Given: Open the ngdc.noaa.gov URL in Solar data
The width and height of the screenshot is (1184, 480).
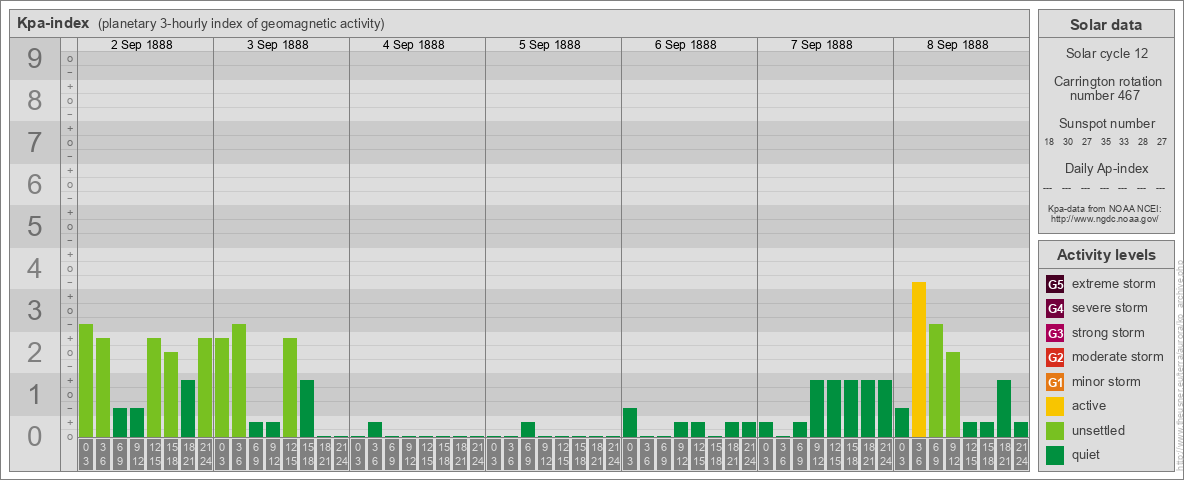Looking at the screenshot, I should [x=1103, y=218].
